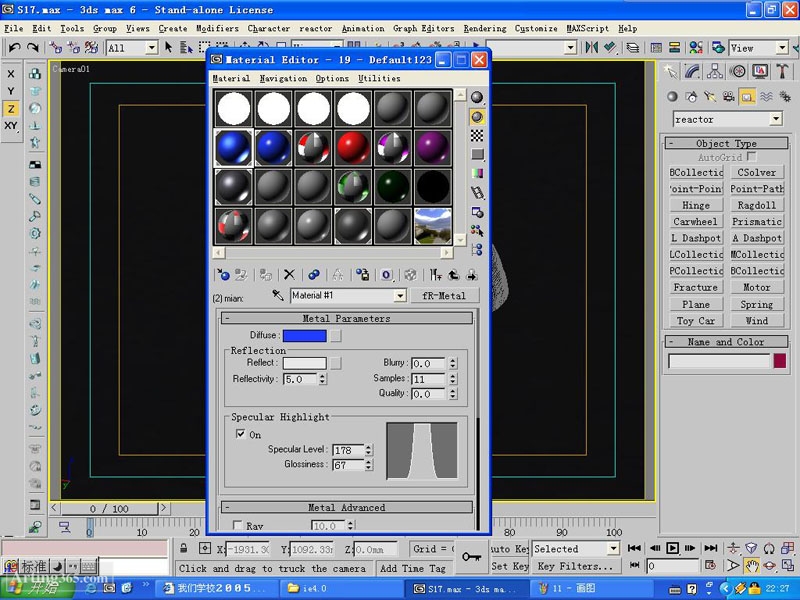
Task: Click the Mirror tool icon in main toolbar
Action: tap(591, 47)
